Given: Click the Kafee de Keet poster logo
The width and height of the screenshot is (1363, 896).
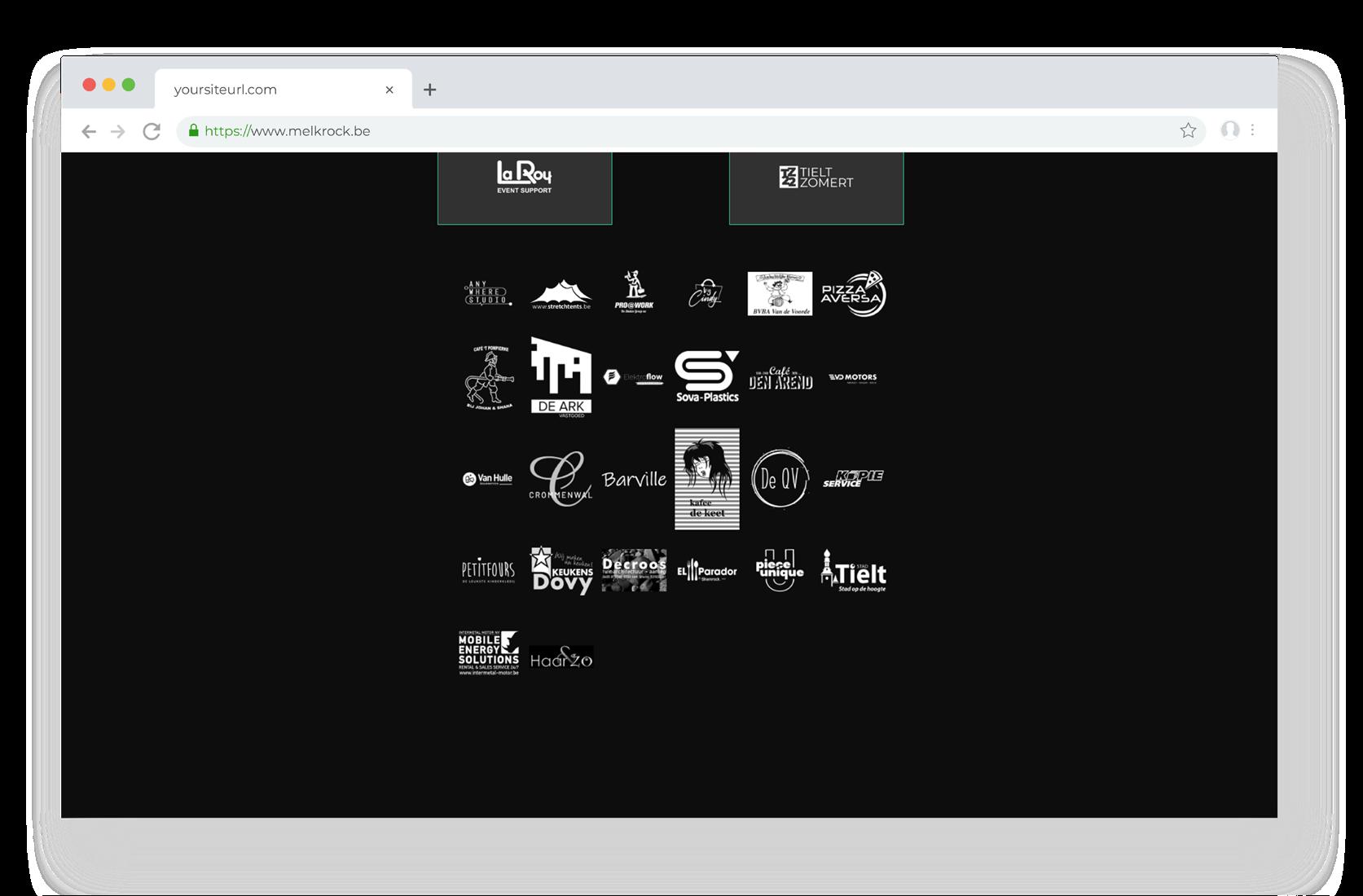Looking at the screenshot, I should (x=707, y=479).
